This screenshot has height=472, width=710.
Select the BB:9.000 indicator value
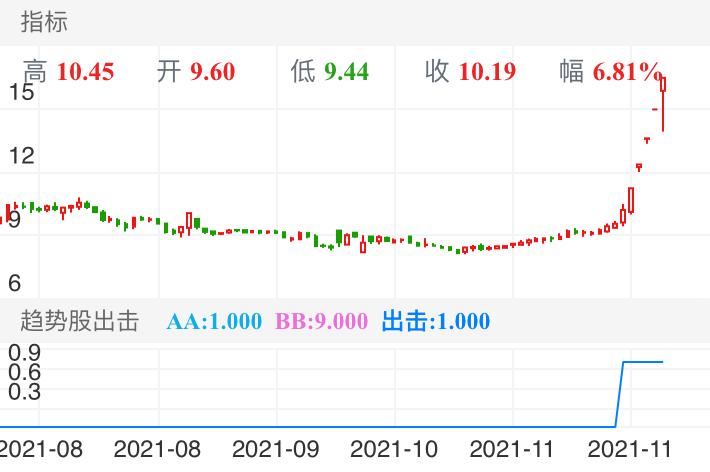[321, 321]
